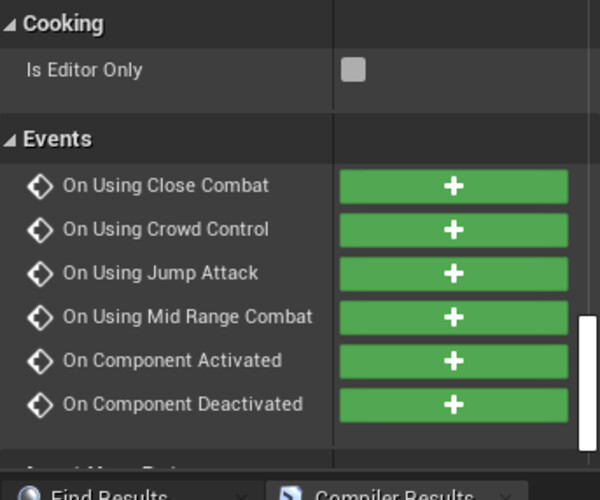600x500 pixels.
Task: Add On Component Activated event
Action: tap(453, 361)
